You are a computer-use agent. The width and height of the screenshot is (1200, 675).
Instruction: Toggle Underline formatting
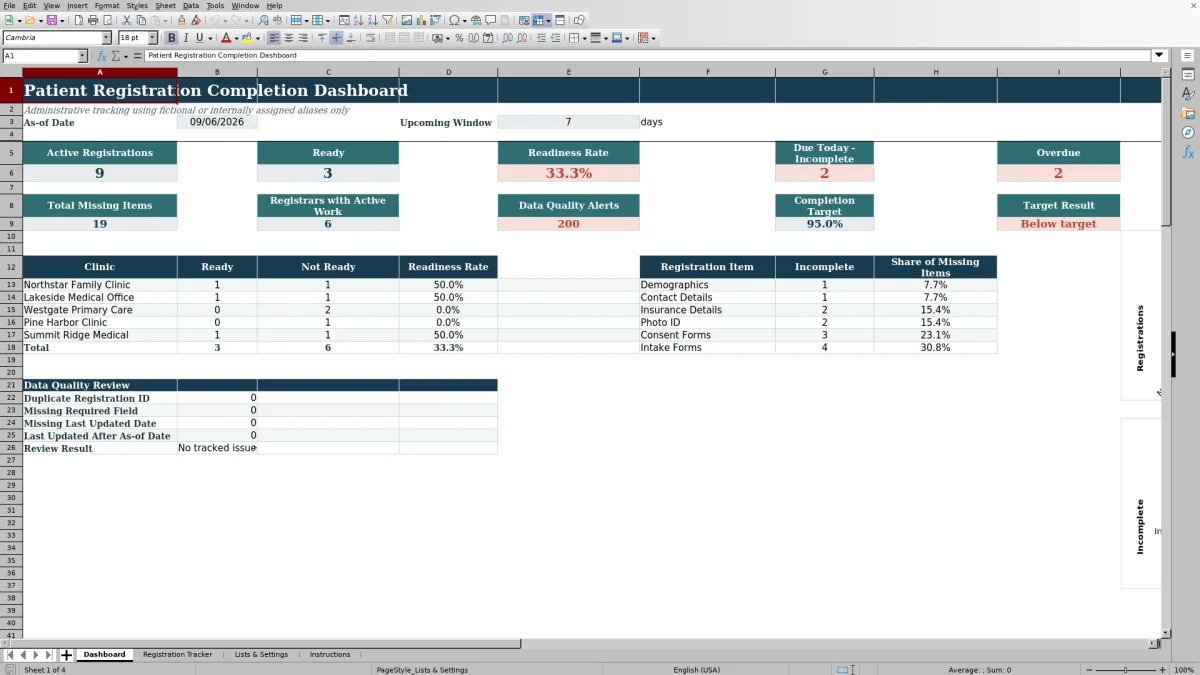click(200, 38)
